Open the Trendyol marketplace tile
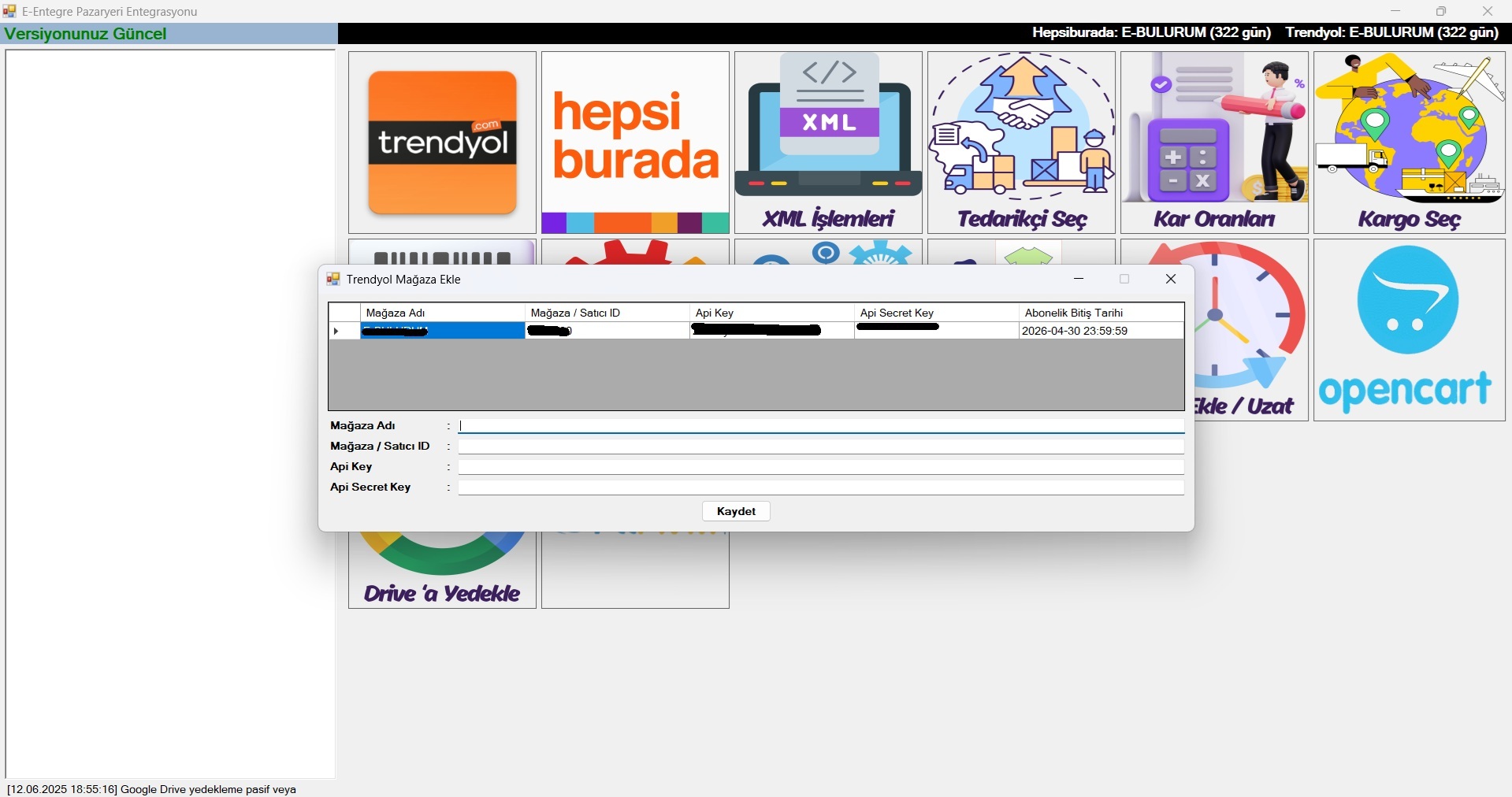1512x797 pixels. click(x=442, y=143)
